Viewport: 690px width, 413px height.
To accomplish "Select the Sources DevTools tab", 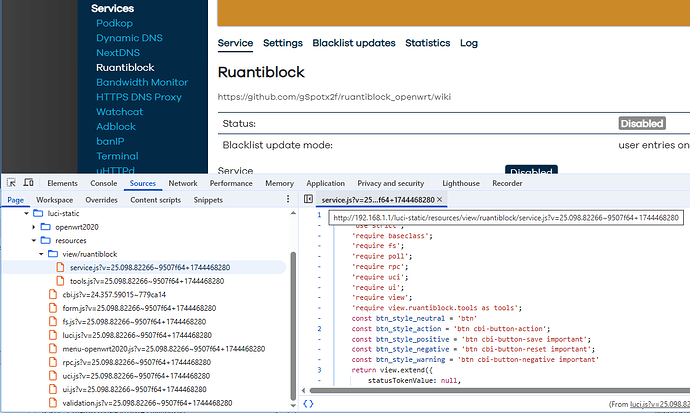I will (143, 183).
